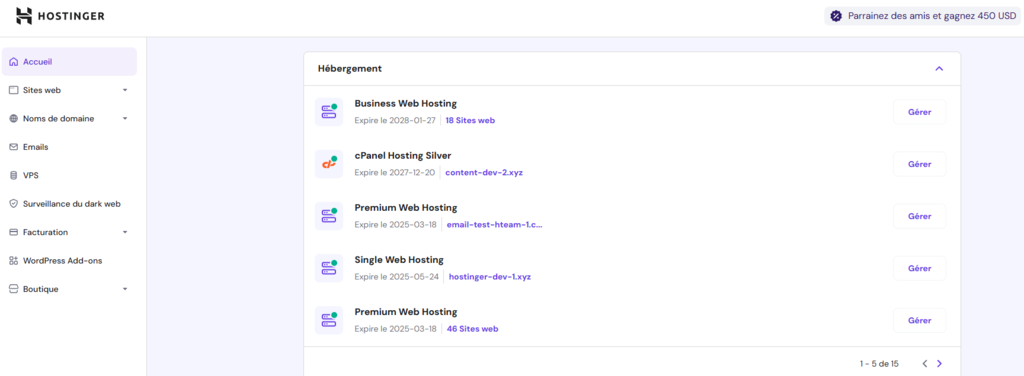Click the Boutique store icon
Screen dimensions: 1024x376
14,289
